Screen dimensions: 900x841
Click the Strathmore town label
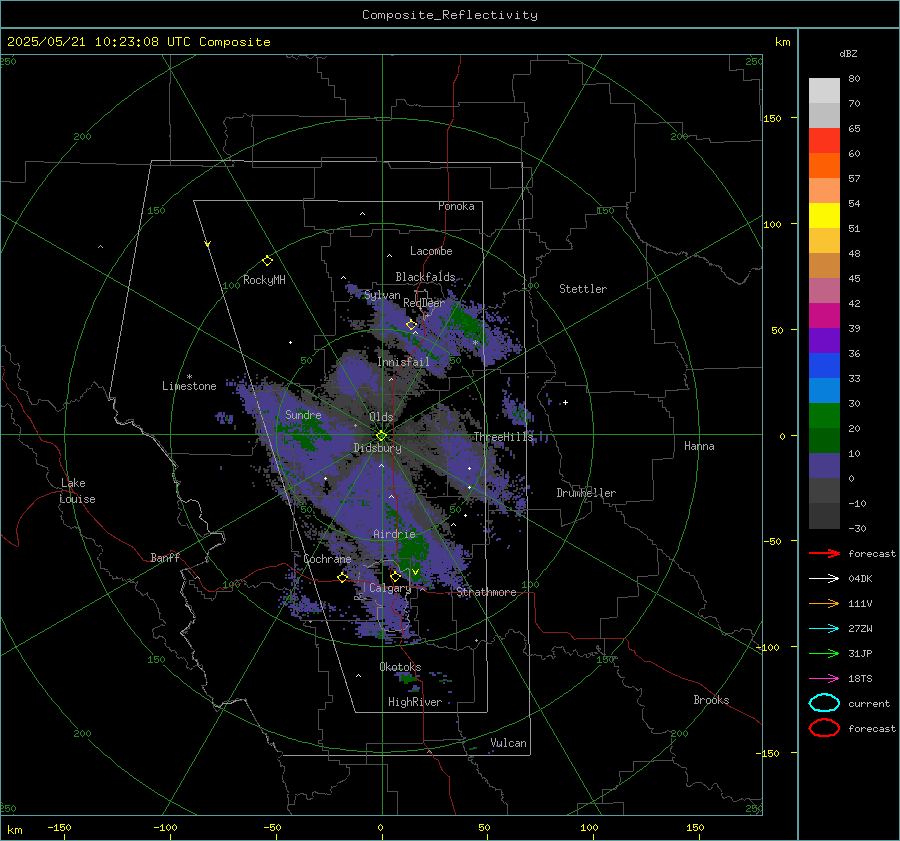[487, 592]
